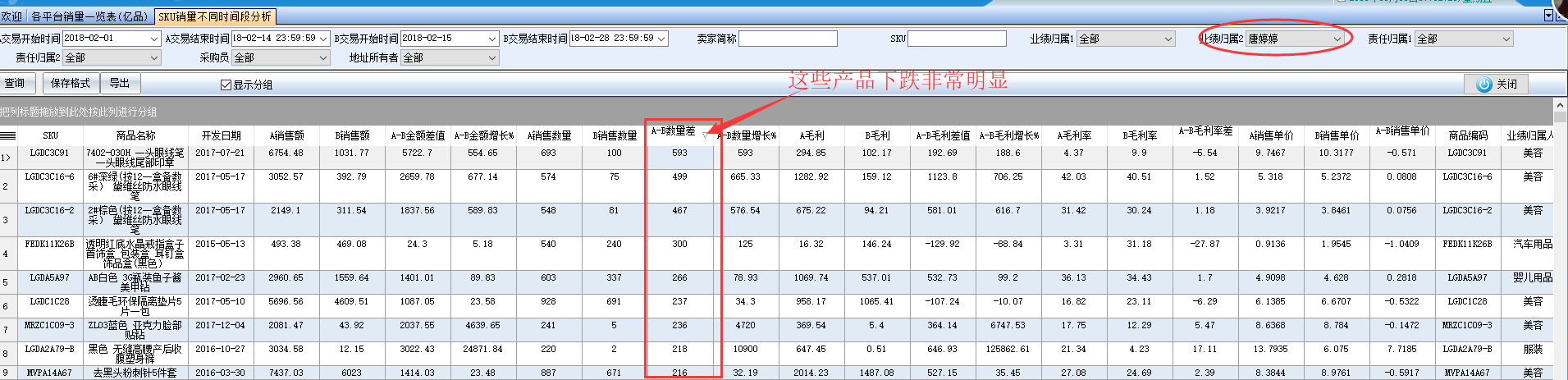This screenshot has width=1568, height=380.
Task: Expand the 地址所有者 combo box
Action: (x=492, y=57)
